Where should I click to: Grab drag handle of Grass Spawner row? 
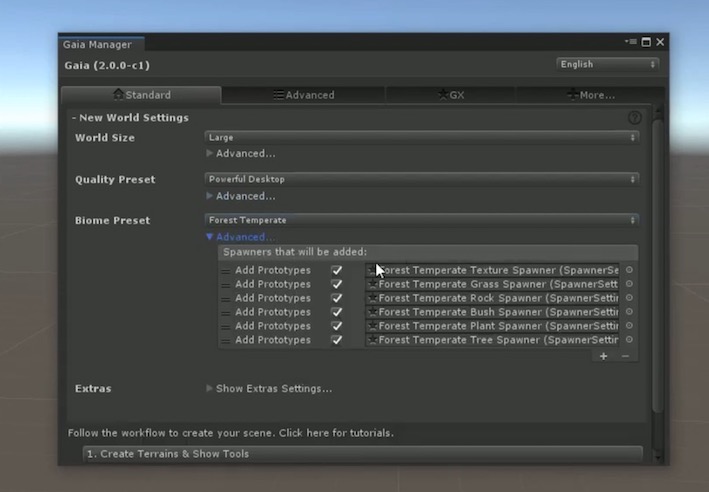tap(226, 285)
